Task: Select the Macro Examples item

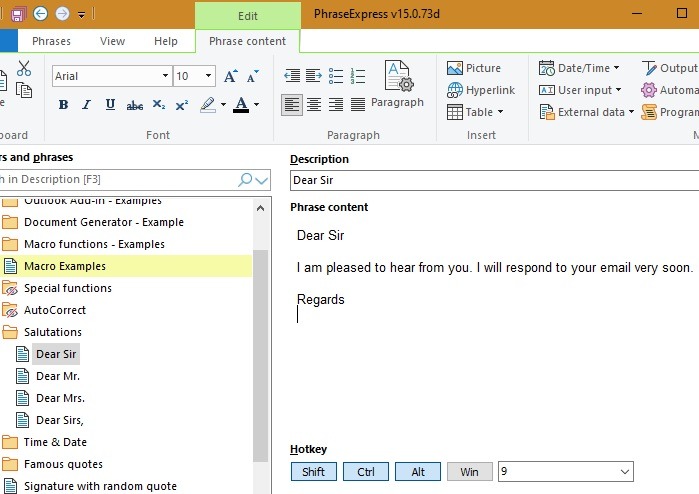Action: coord(65,266)
